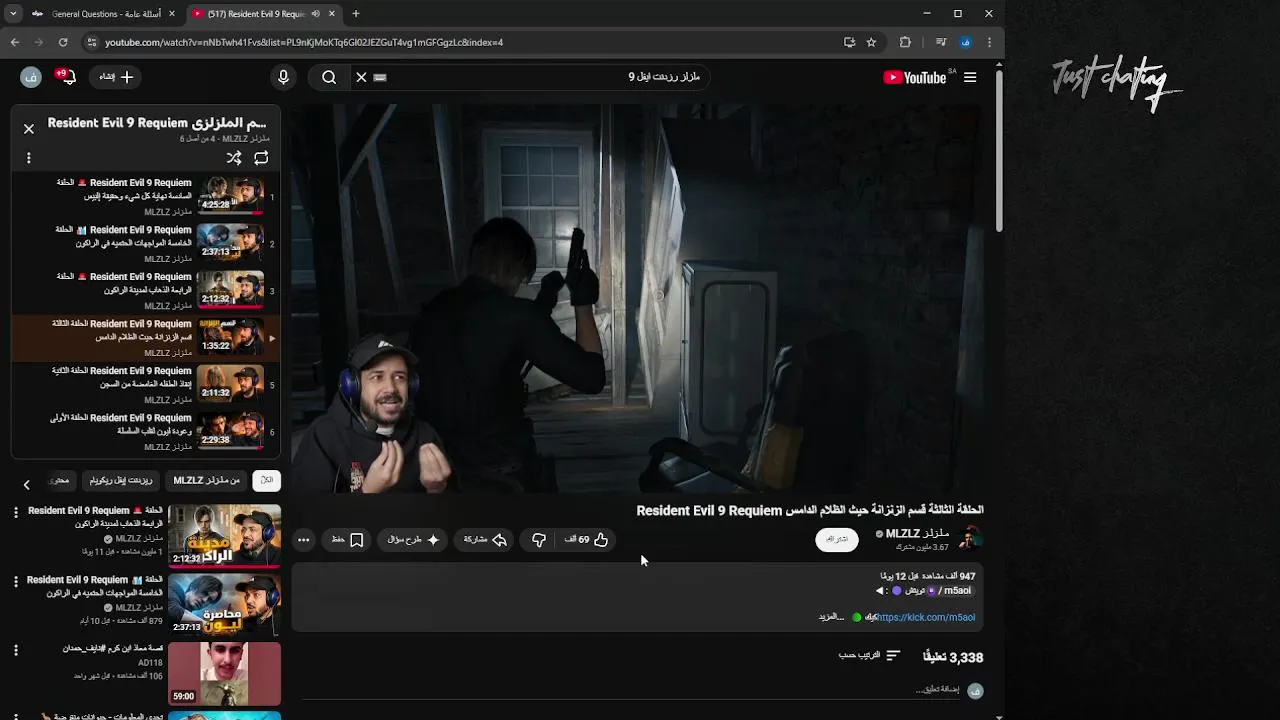Click the main video player

click(x=637, y=299)
